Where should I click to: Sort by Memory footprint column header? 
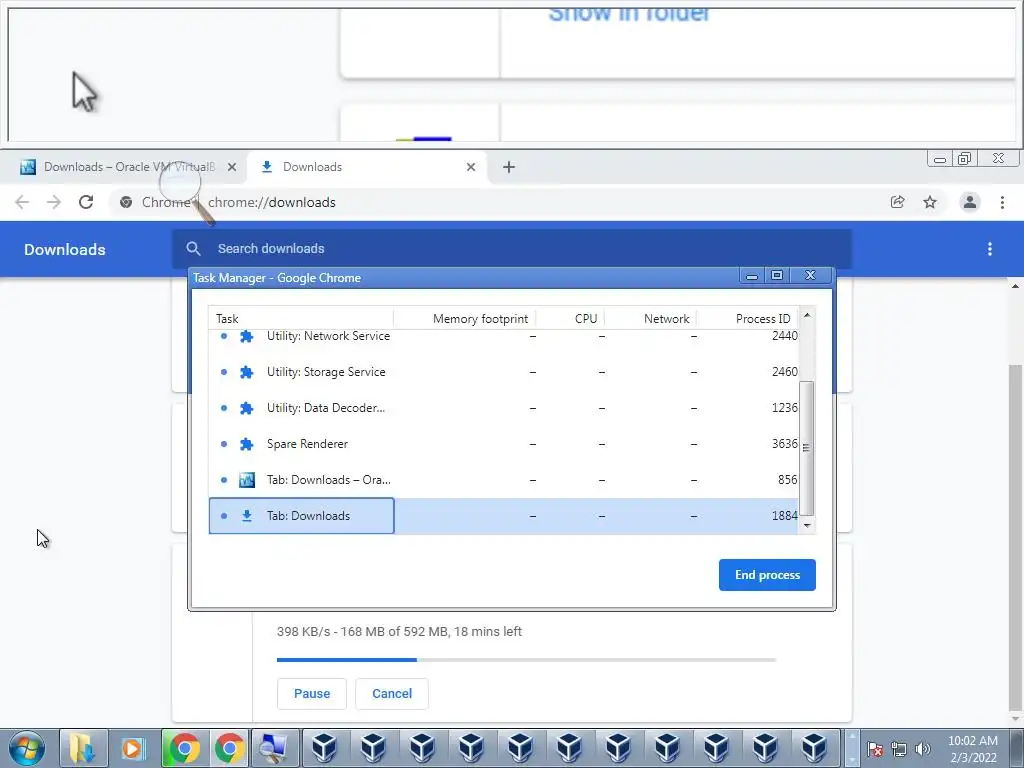[465, 319]
